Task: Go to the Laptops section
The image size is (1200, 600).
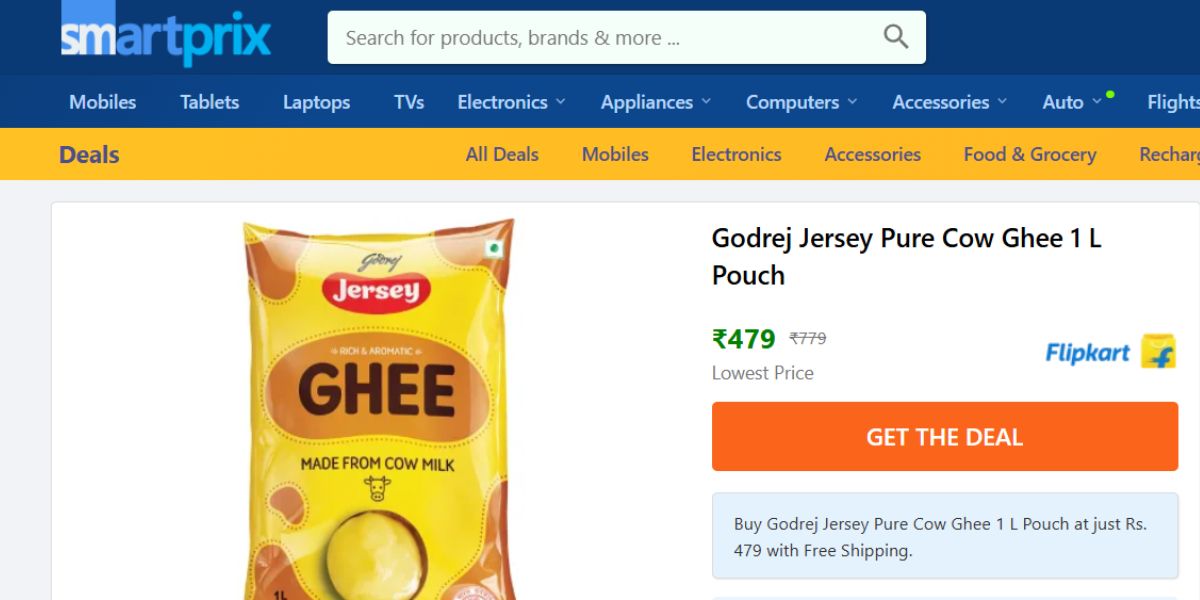Action: tap(316, 101)
